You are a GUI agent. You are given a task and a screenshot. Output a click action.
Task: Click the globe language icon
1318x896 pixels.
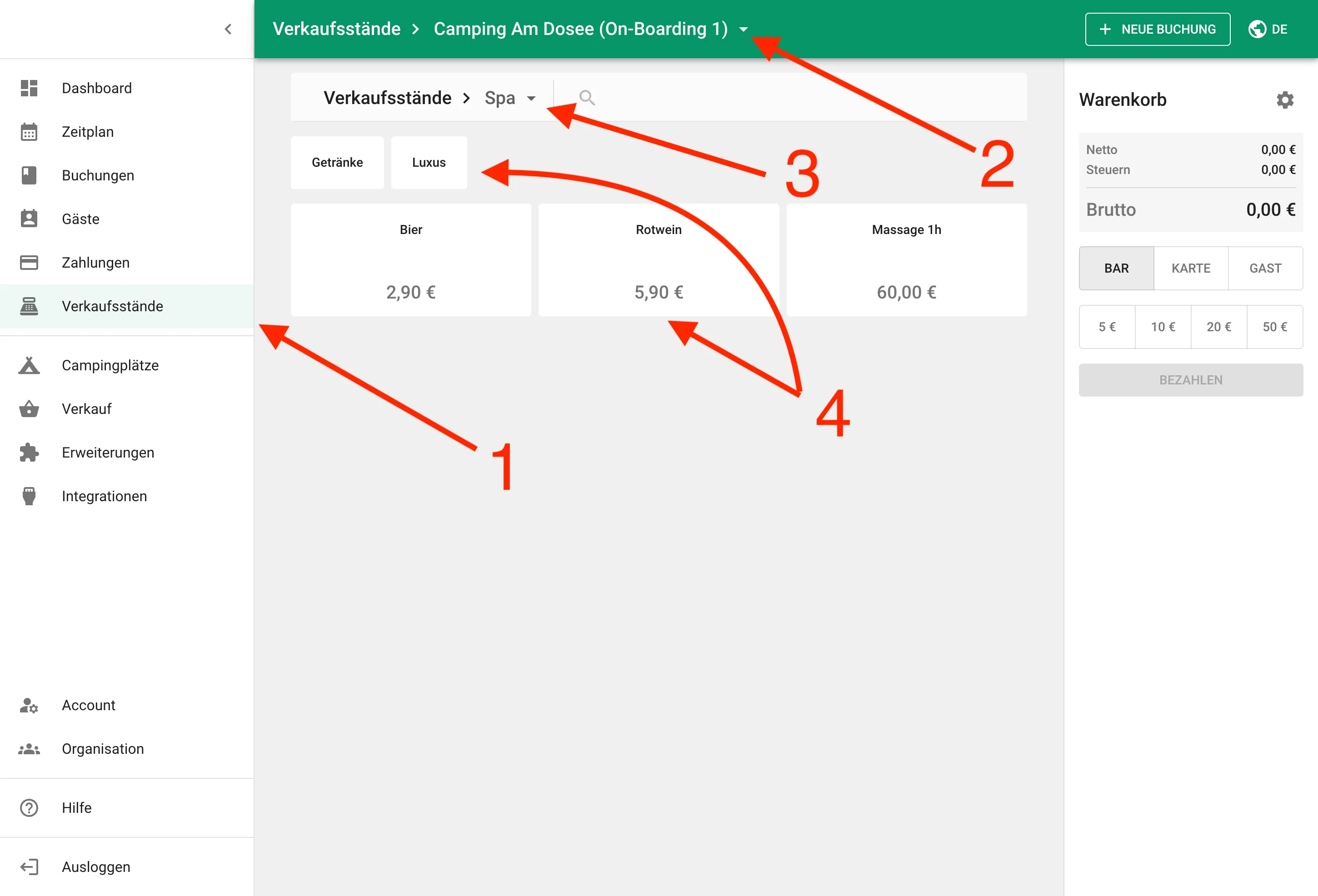1257,29
